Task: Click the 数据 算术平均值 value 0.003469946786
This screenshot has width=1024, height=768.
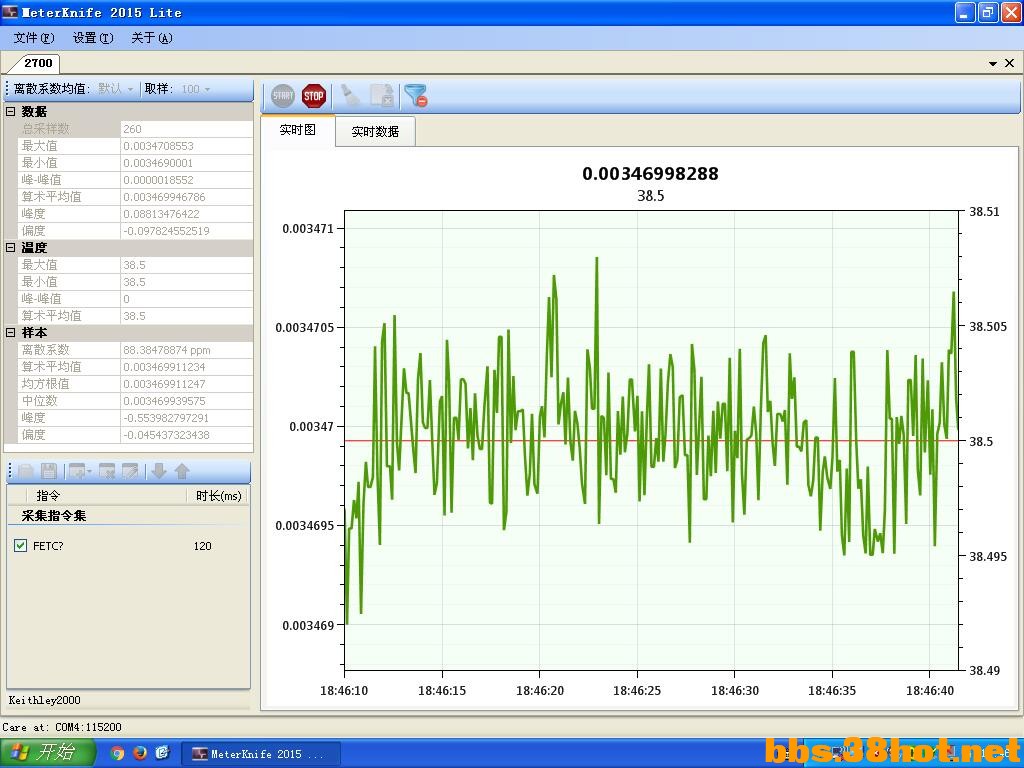Action: pyautogui.click(x=186, y=197)
